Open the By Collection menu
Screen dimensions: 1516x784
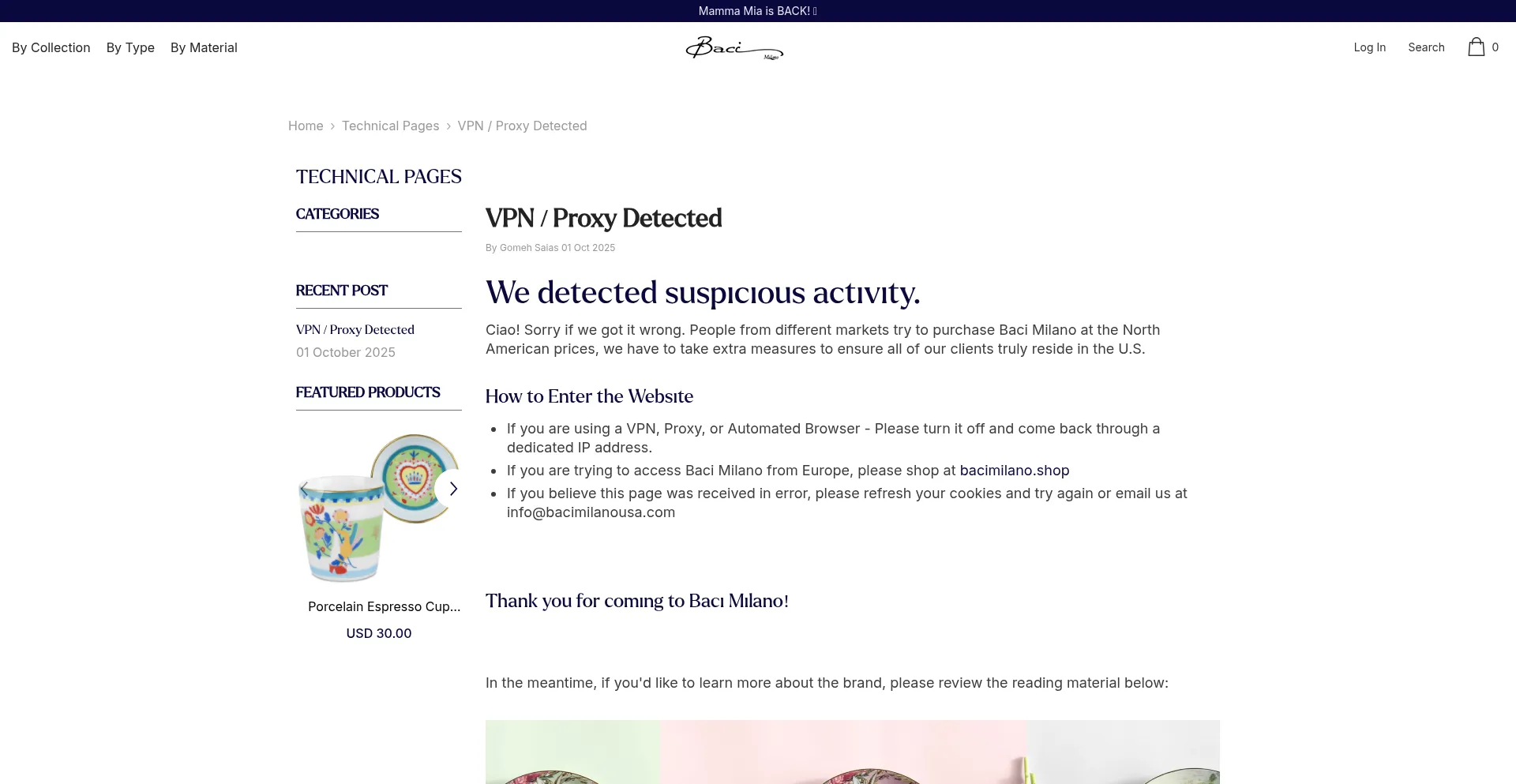(51, 47)
